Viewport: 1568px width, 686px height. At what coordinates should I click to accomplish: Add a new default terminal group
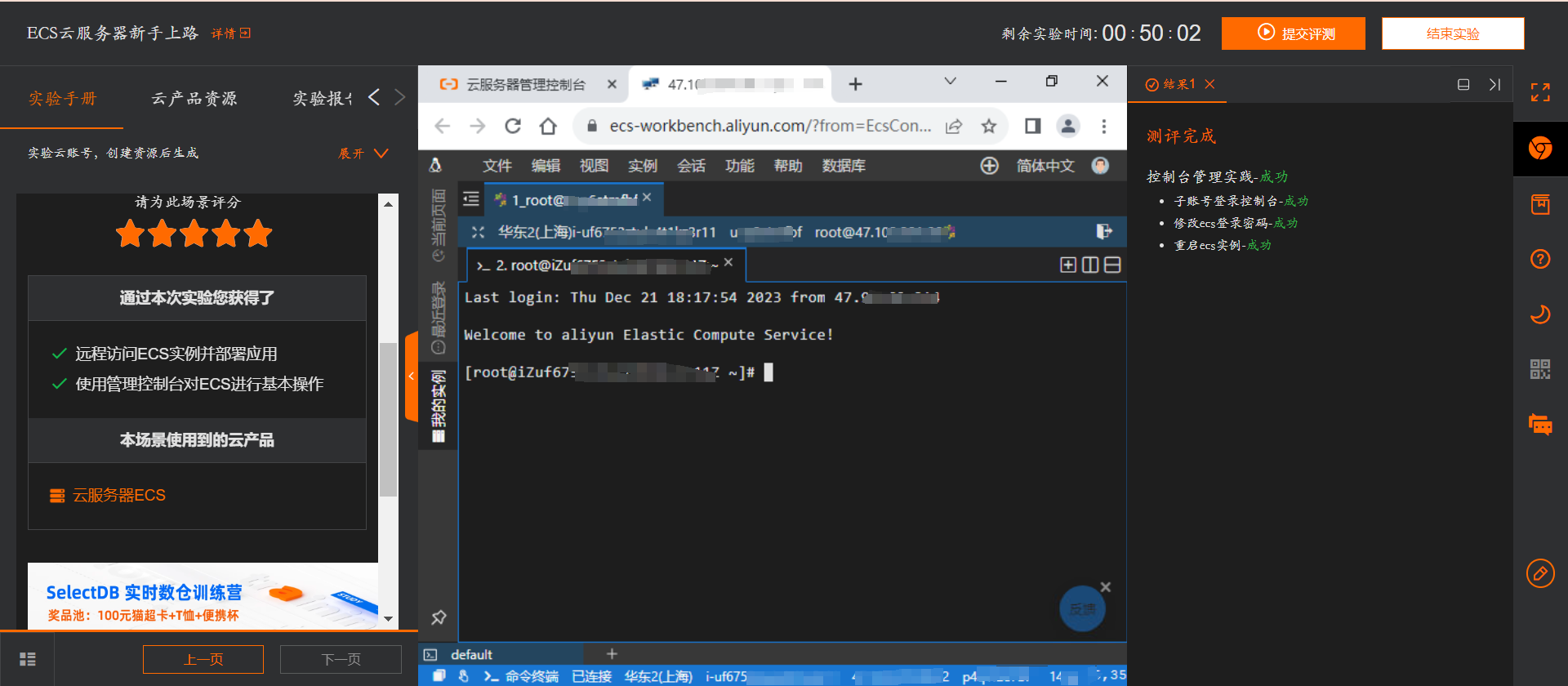tap(612, 654)
